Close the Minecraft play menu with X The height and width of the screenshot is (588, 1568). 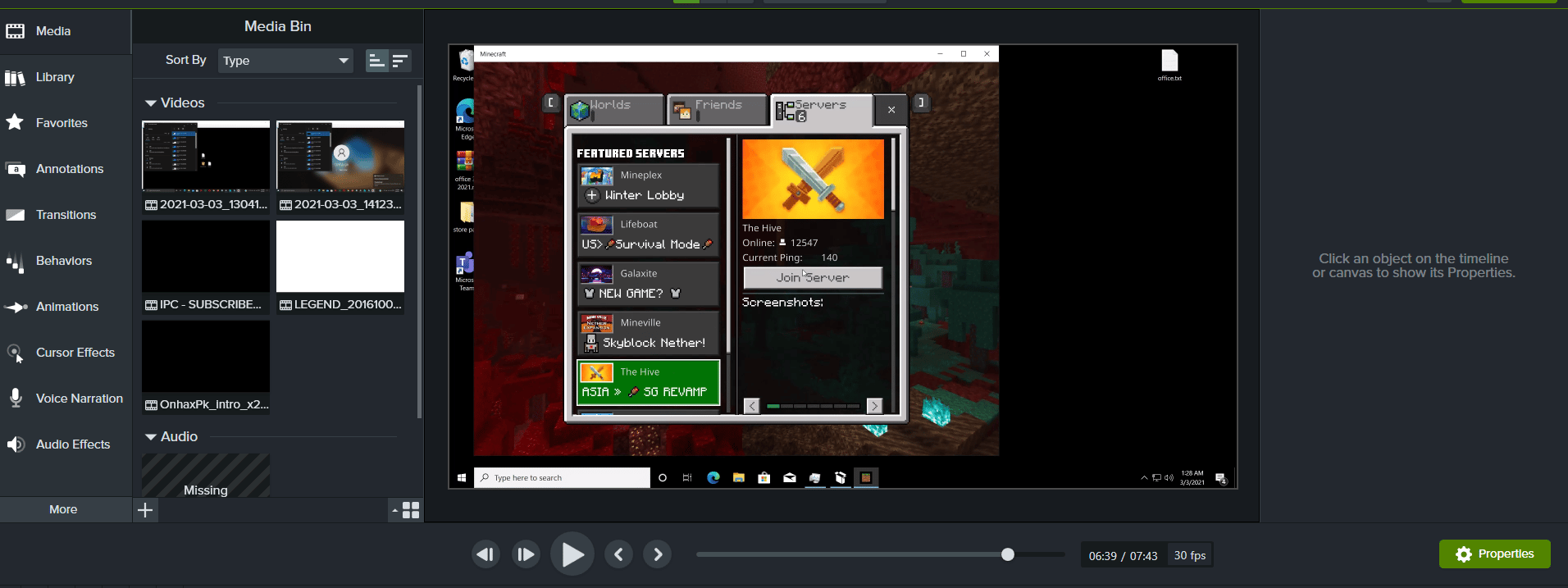[891, 110]
